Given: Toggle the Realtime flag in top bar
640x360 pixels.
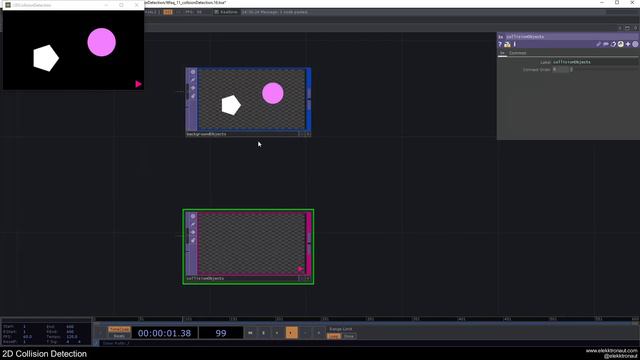Looking at the screenshot, I should 226,12.
